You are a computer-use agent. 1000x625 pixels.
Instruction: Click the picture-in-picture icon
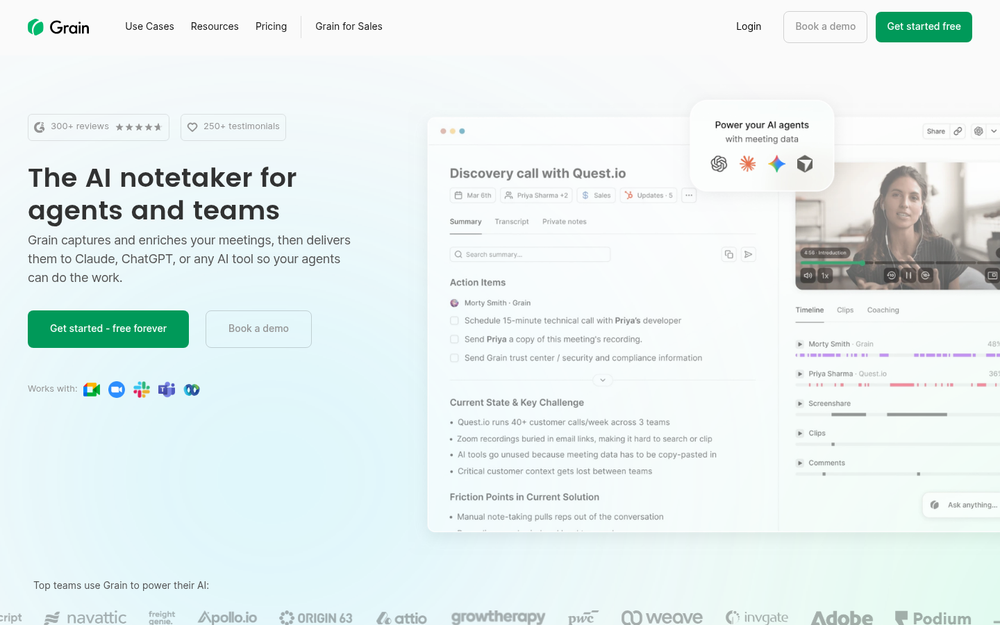[x=992, y=276]
